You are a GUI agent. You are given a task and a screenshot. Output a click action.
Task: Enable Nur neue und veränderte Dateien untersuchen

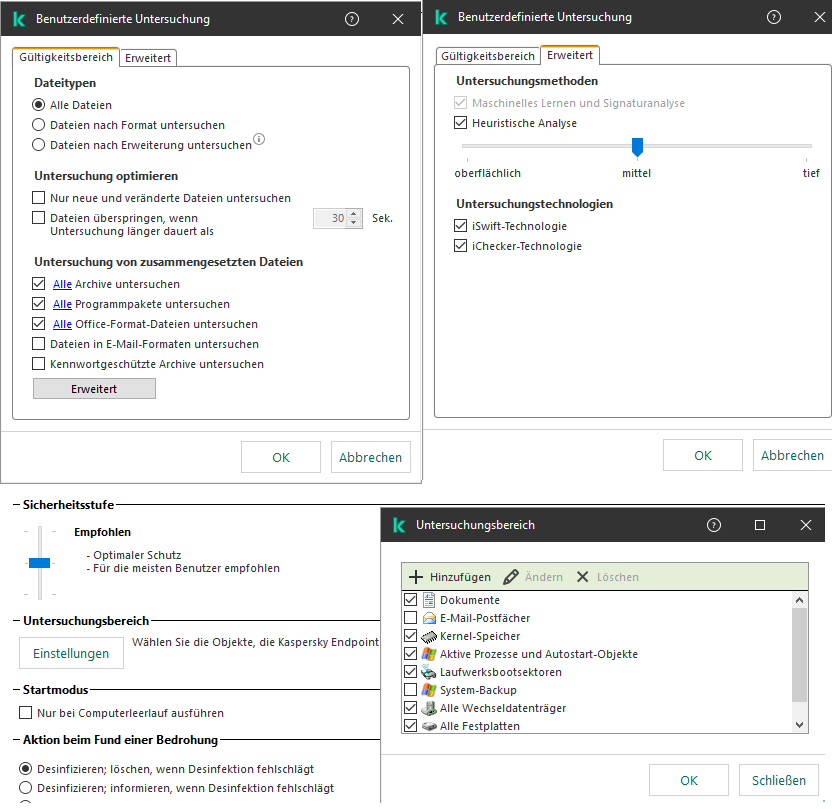click(x=39, y=198)
